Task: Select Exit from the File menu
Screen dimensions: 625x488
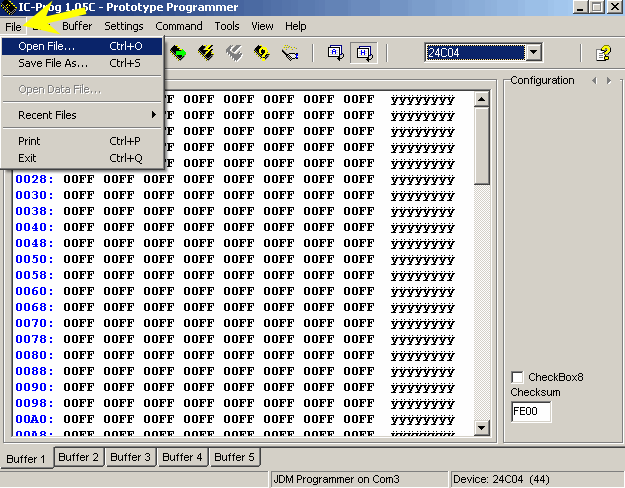Action: [82, 158]
